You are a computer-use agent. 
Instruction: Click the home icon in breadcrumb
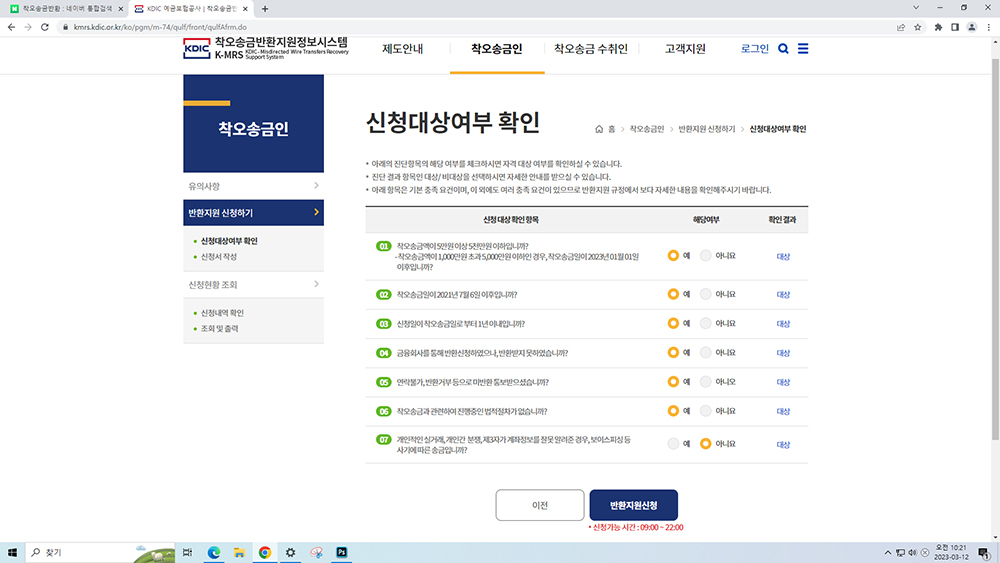tap(599, 129)
